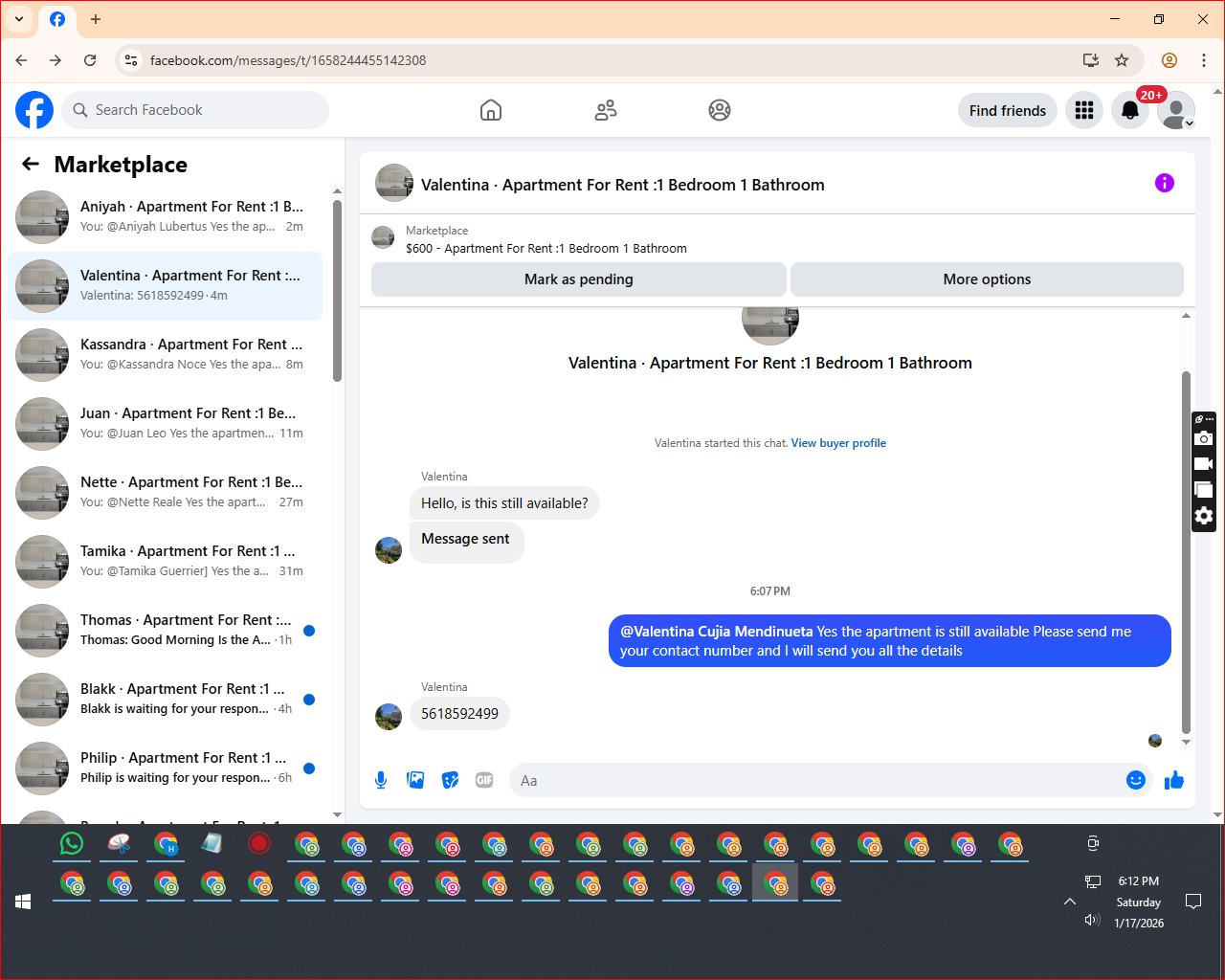Open Juan apartment conversation

[x=166, y=424]
